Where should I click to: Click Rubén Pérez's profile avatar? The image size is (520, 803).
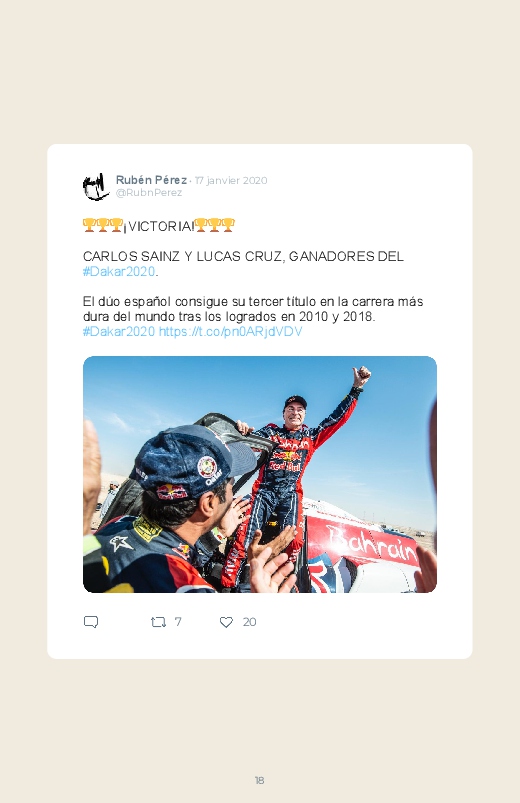[x=96, y=186]
